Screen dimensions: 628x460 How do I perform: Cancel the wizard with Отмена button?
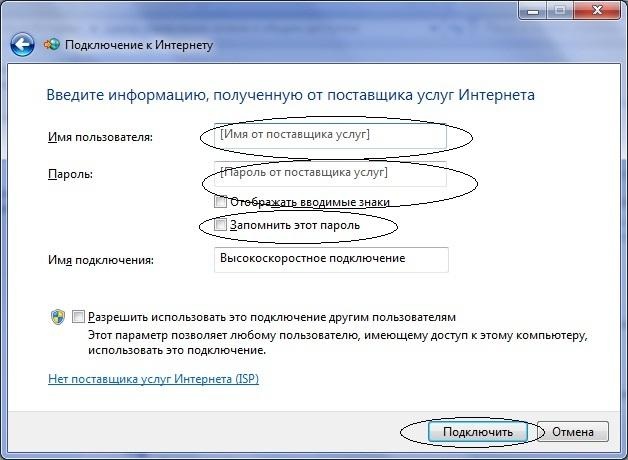click(x=573, y=432)
